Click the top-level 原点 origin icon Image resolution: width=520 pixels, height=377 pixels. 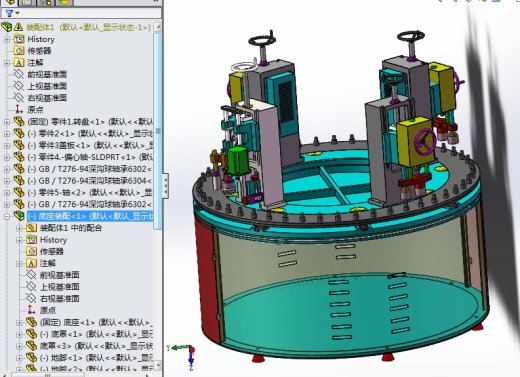(x=19, y=110)
